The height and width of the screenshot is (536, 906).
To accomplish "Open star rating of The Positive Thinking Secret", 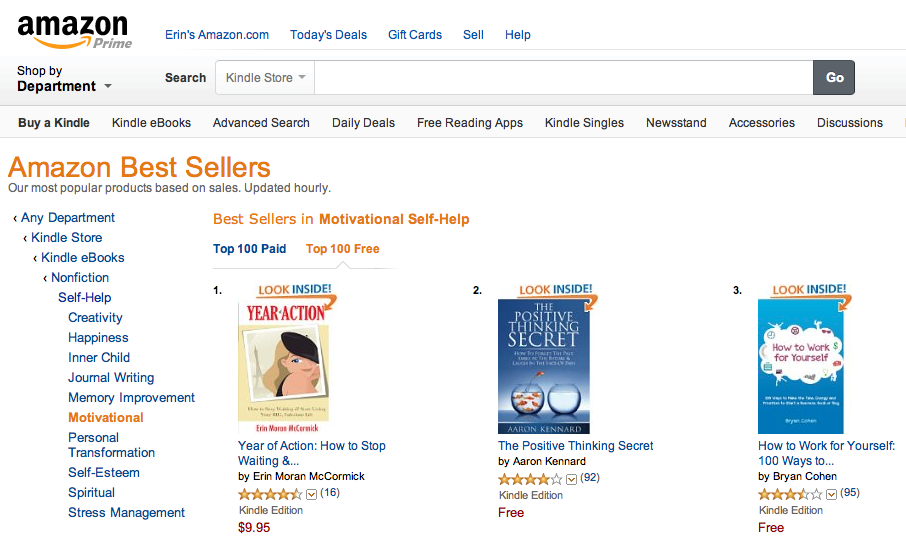I will point(530,479).
